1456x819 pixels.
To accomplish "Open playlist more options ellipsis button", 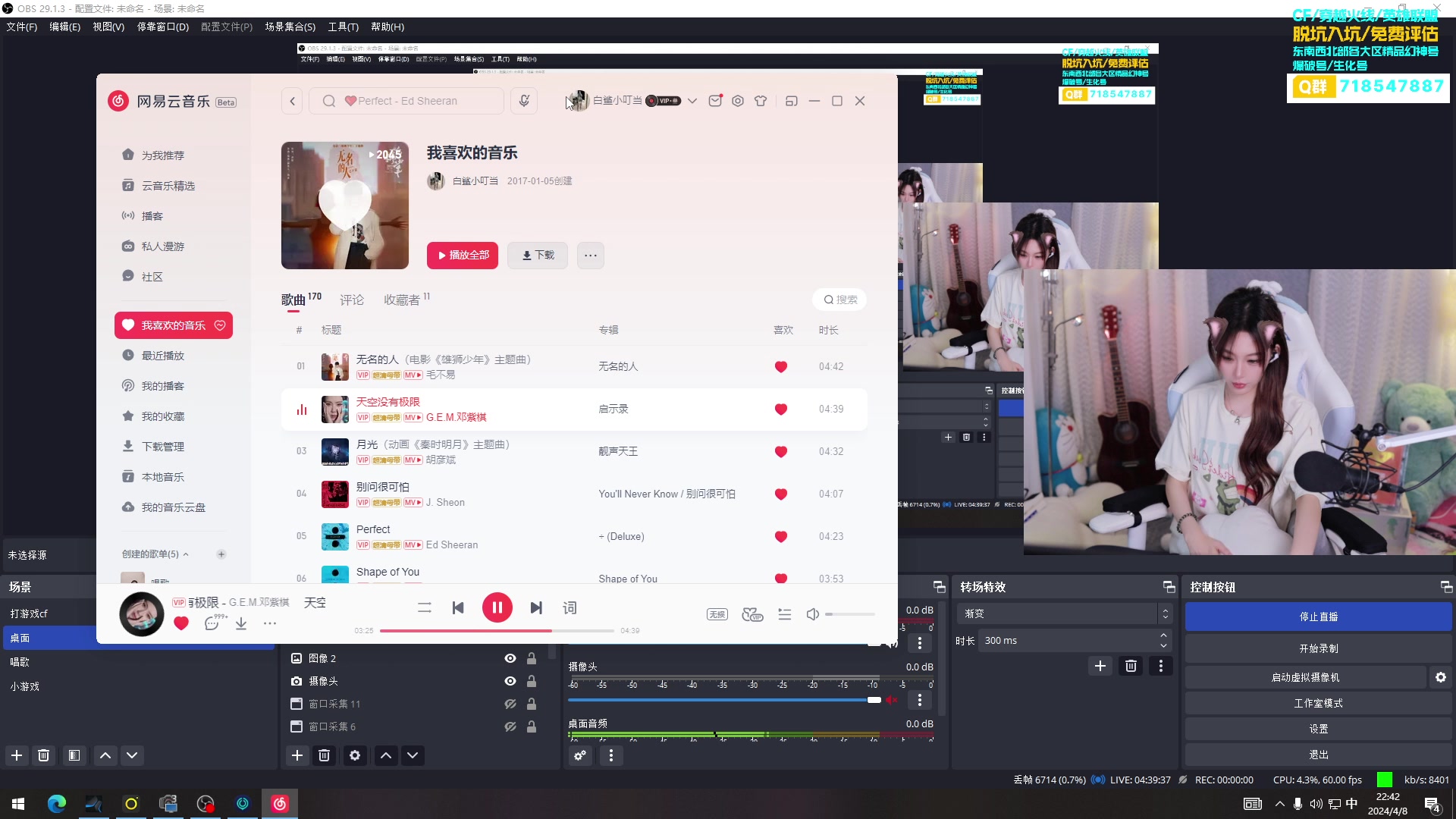I will pos(591,256).
